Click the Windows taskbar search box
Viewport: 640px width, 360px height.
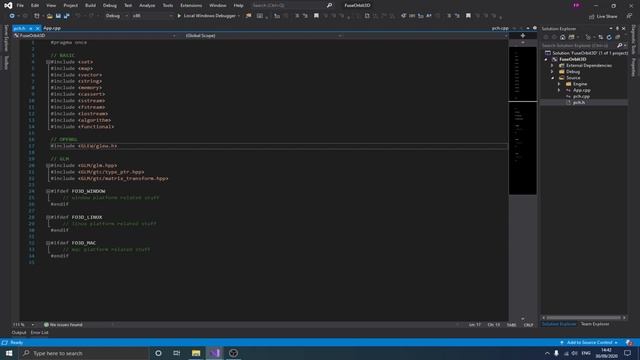(84, 353)
